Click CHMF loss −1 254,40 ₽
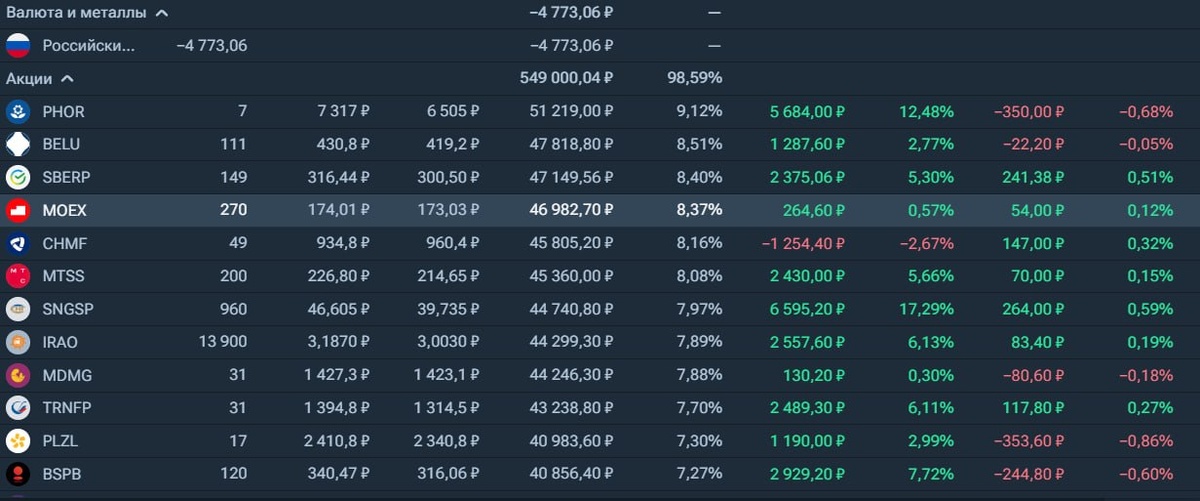Screen dimensions: 1200x501 pos(804,244)
